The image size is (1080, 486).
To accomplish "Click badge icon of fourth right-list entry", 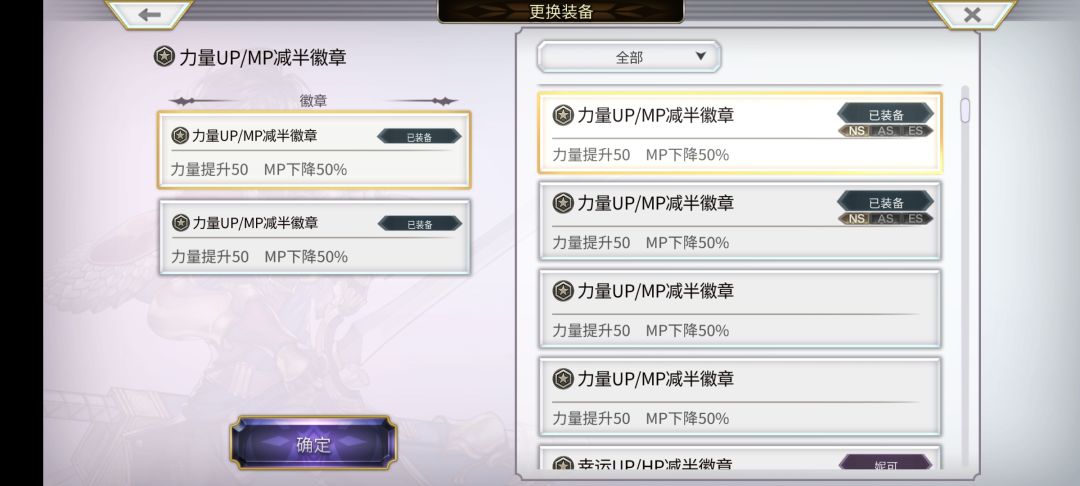I will pyautogui.click(x=563, y=379).
